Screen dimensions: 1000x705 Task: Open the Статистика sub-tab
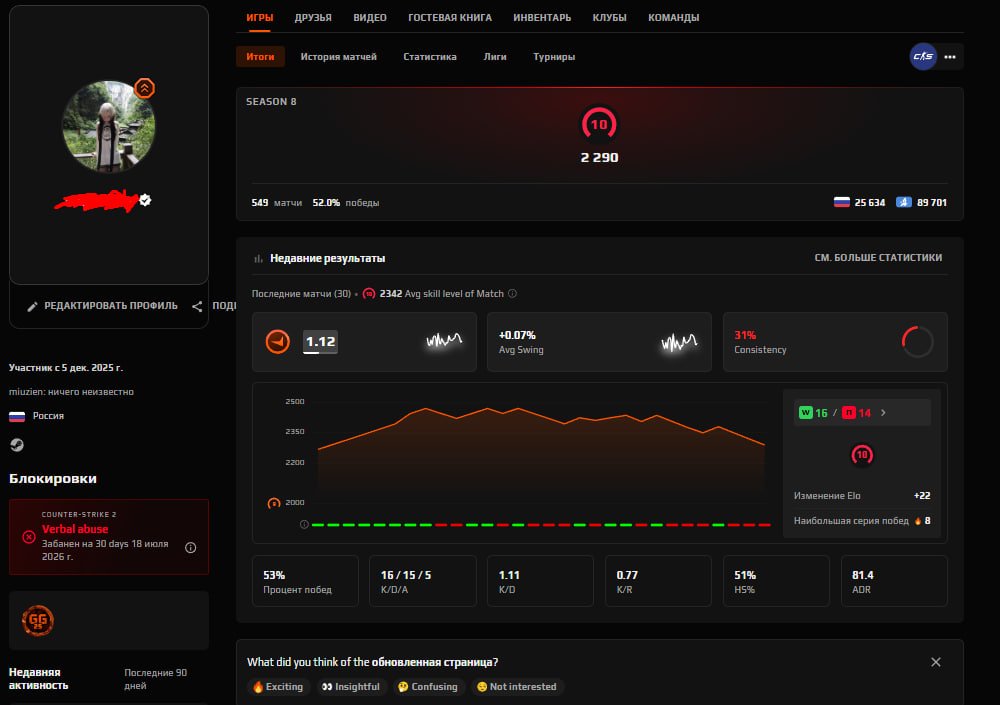click(x=430, y=56)
